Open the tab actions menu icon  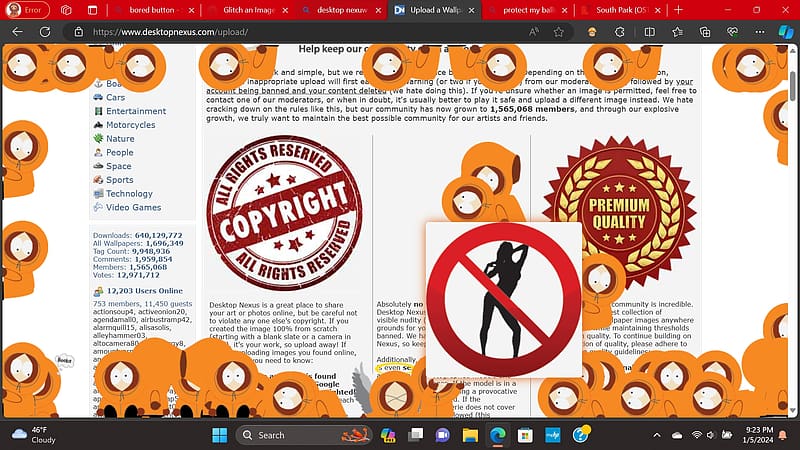click(92, 10)
